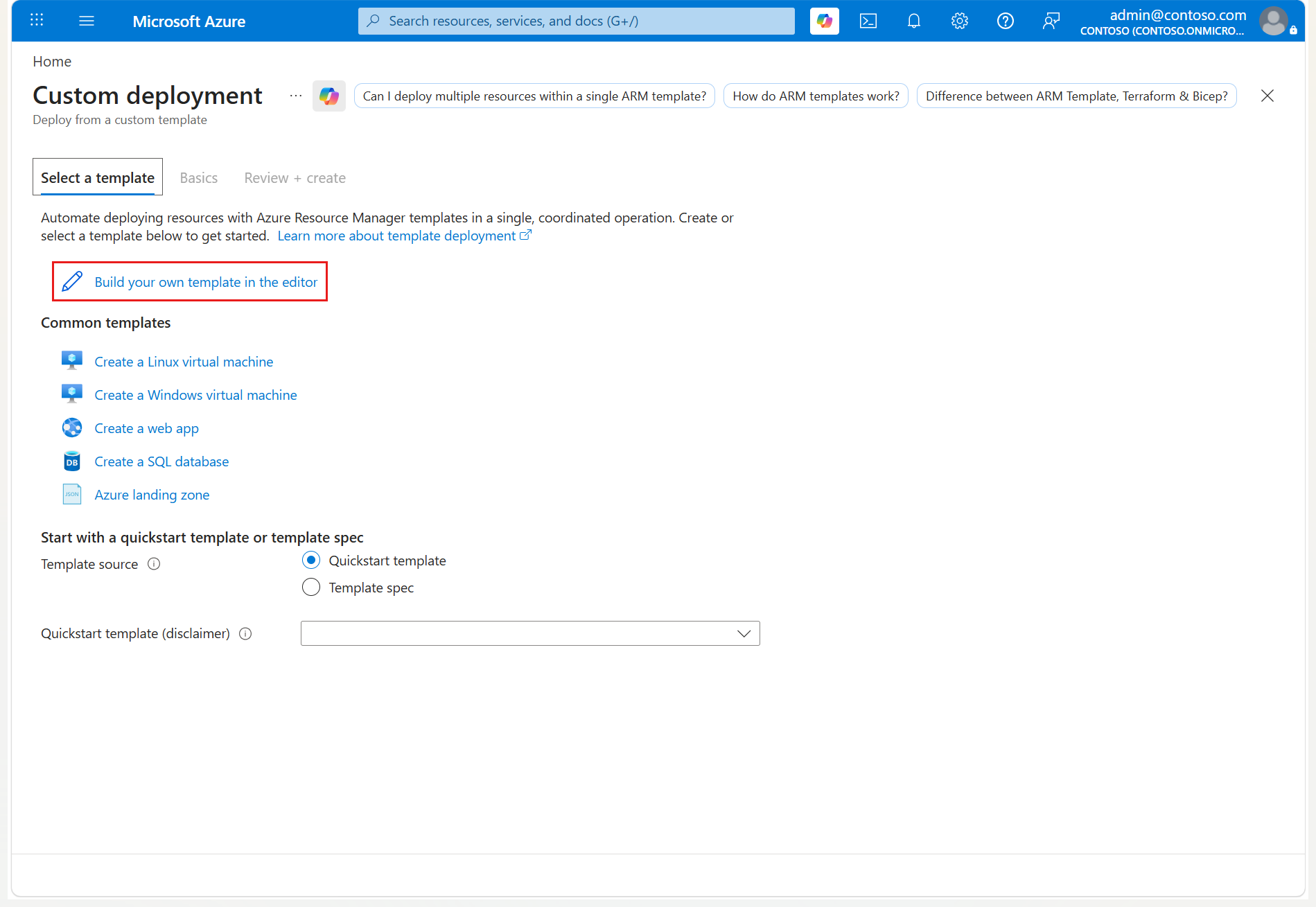Click the Linux virtual machine icon

click(72, 361)
